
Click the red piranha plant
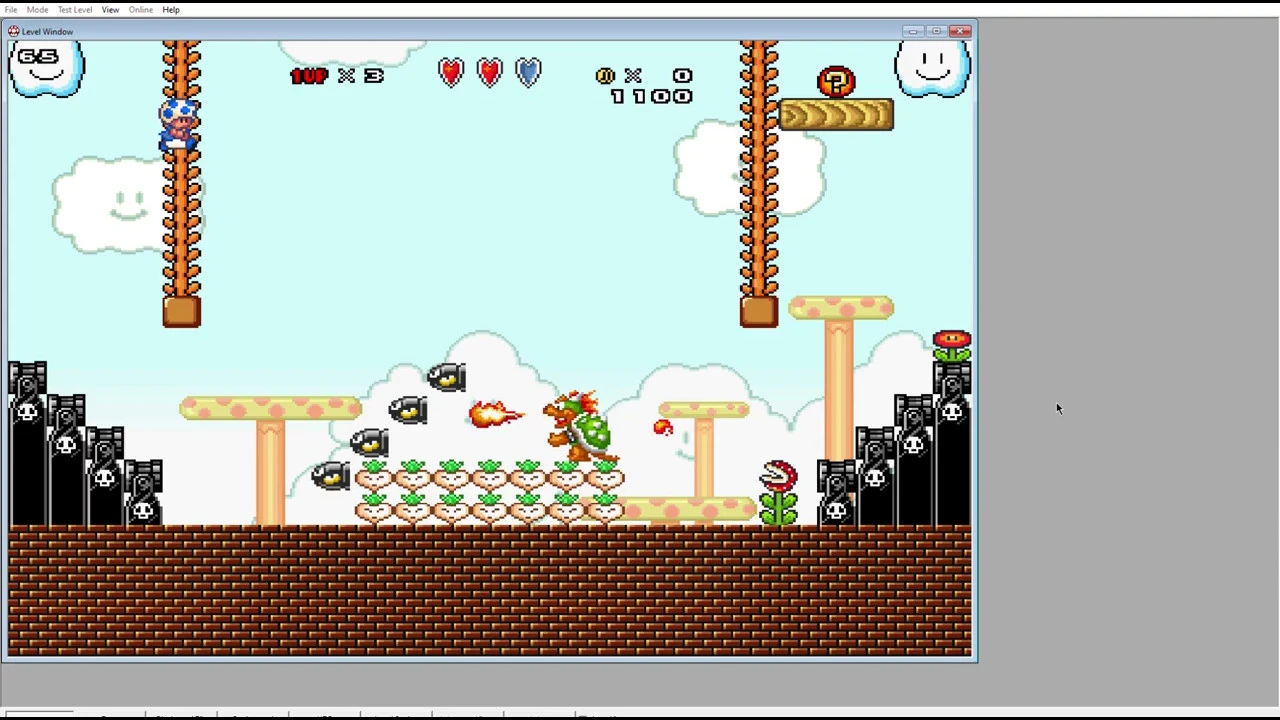click(778, 492)
